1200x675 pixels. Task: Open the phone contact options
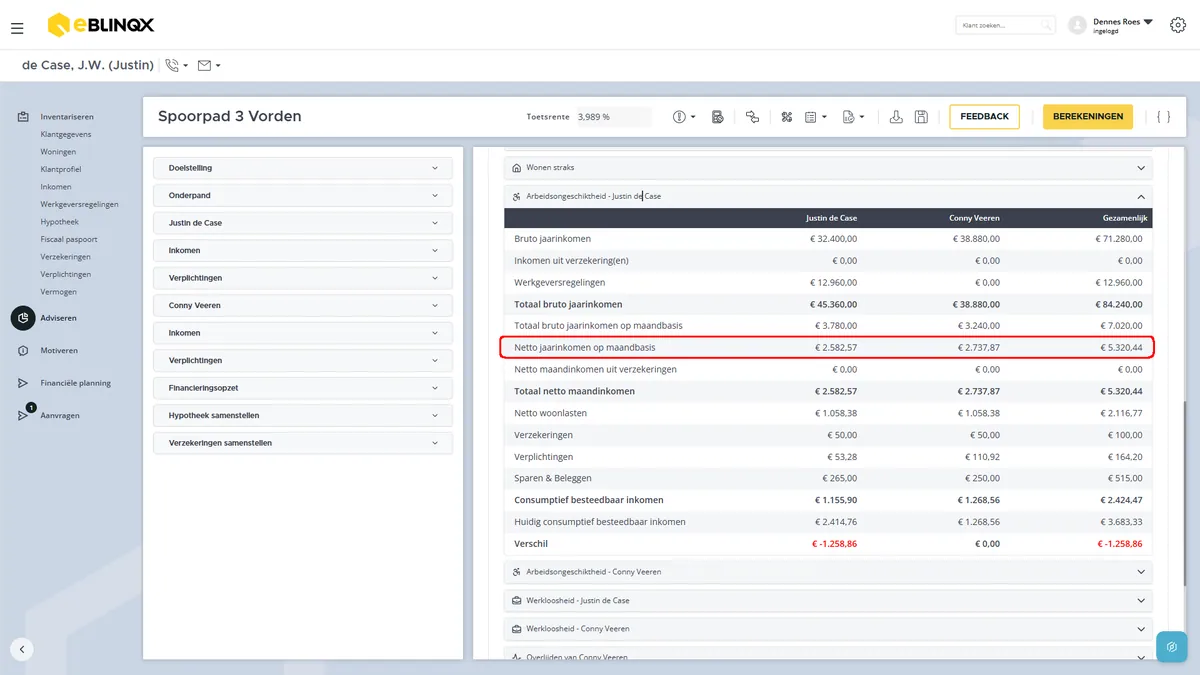click(x=177, y=66)
